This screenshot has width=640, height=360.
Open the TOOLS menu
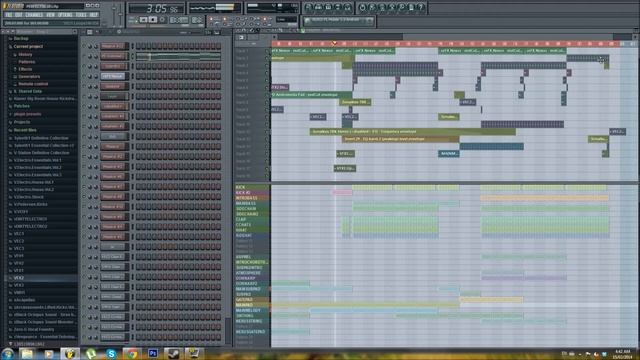(x=81, y=15)
